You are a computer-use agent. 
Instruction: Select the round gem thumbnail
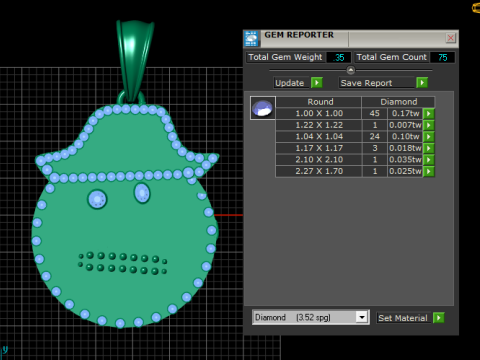pyautogui.click(x=263, y=108)
